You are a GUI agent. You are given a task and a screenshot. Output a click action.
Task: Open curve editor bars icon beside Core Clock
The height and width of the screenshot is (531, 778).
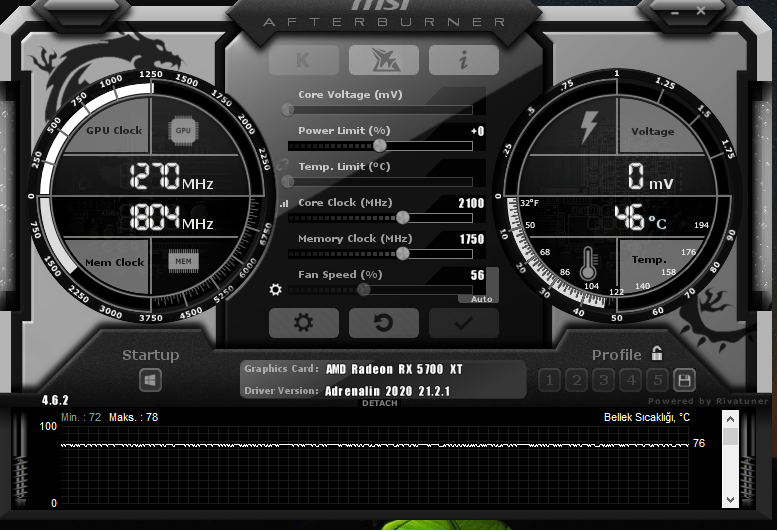coord(284,203)
